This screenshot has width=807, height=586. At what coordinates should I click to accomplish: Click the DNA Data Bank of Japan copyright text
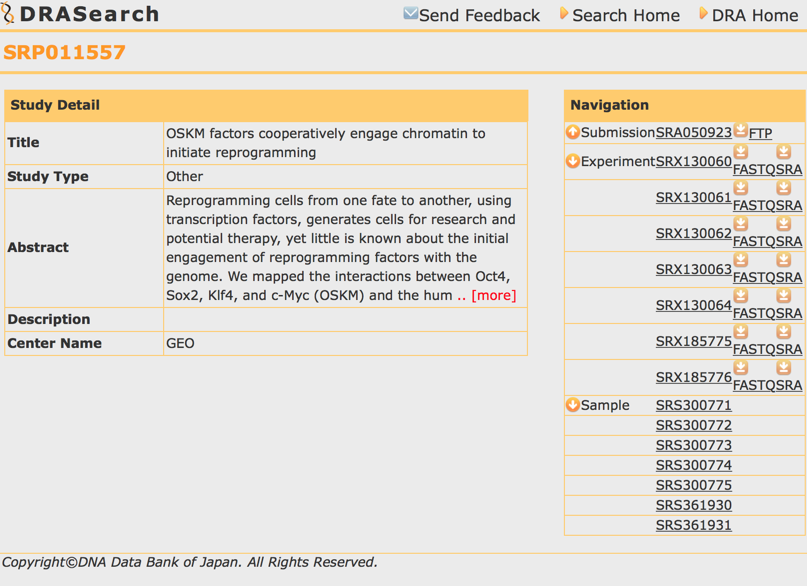tap(190, 562)
